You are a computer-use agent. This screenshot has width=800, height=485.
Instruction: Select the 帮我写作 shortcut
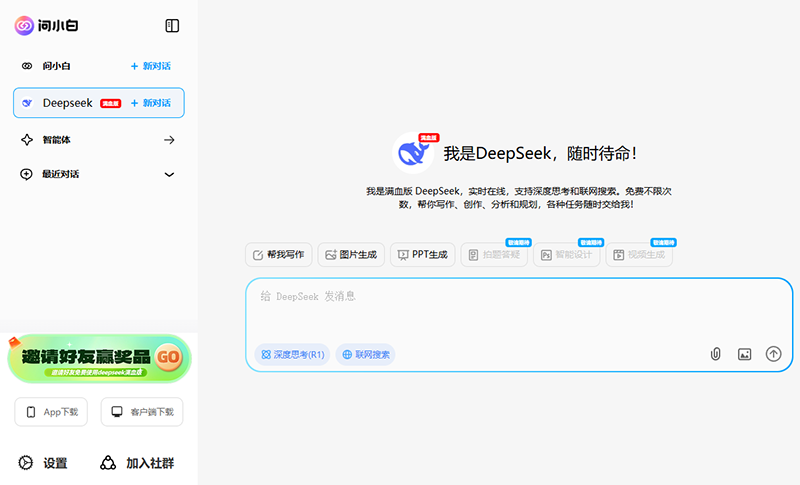(279, 254)
